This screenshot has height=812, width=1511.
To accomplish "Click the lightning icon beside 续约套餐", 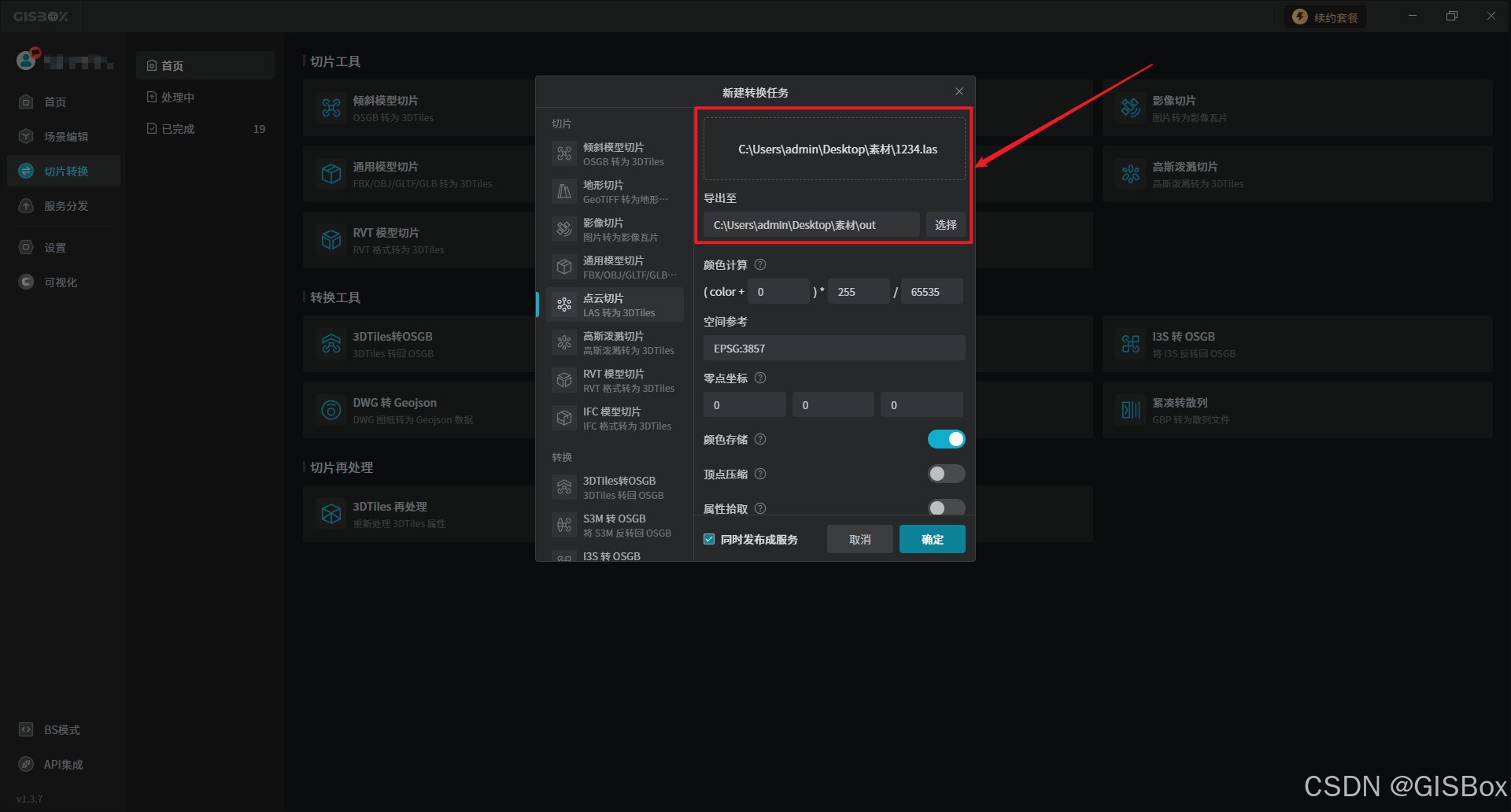I will coord(1300,17).
